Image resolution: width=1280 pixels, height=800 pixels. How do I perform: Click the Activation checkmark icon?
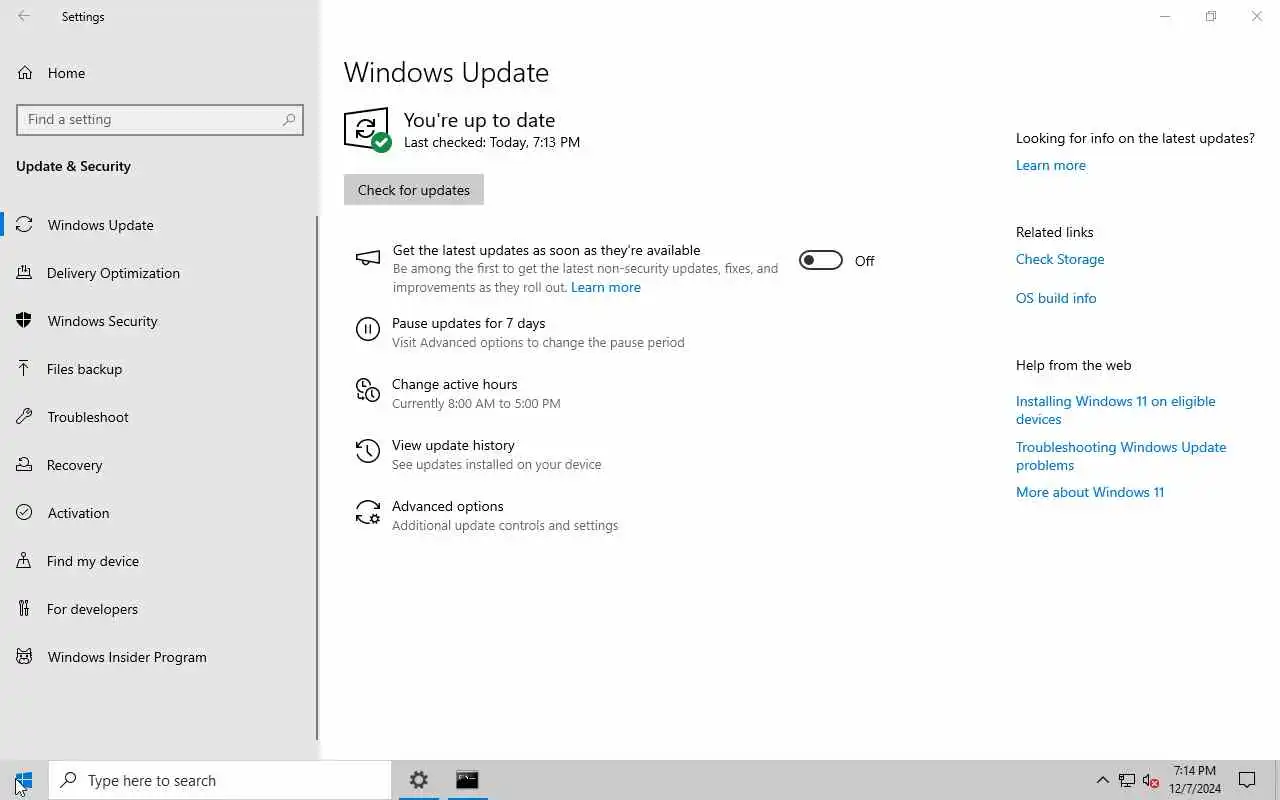[25, 513]
